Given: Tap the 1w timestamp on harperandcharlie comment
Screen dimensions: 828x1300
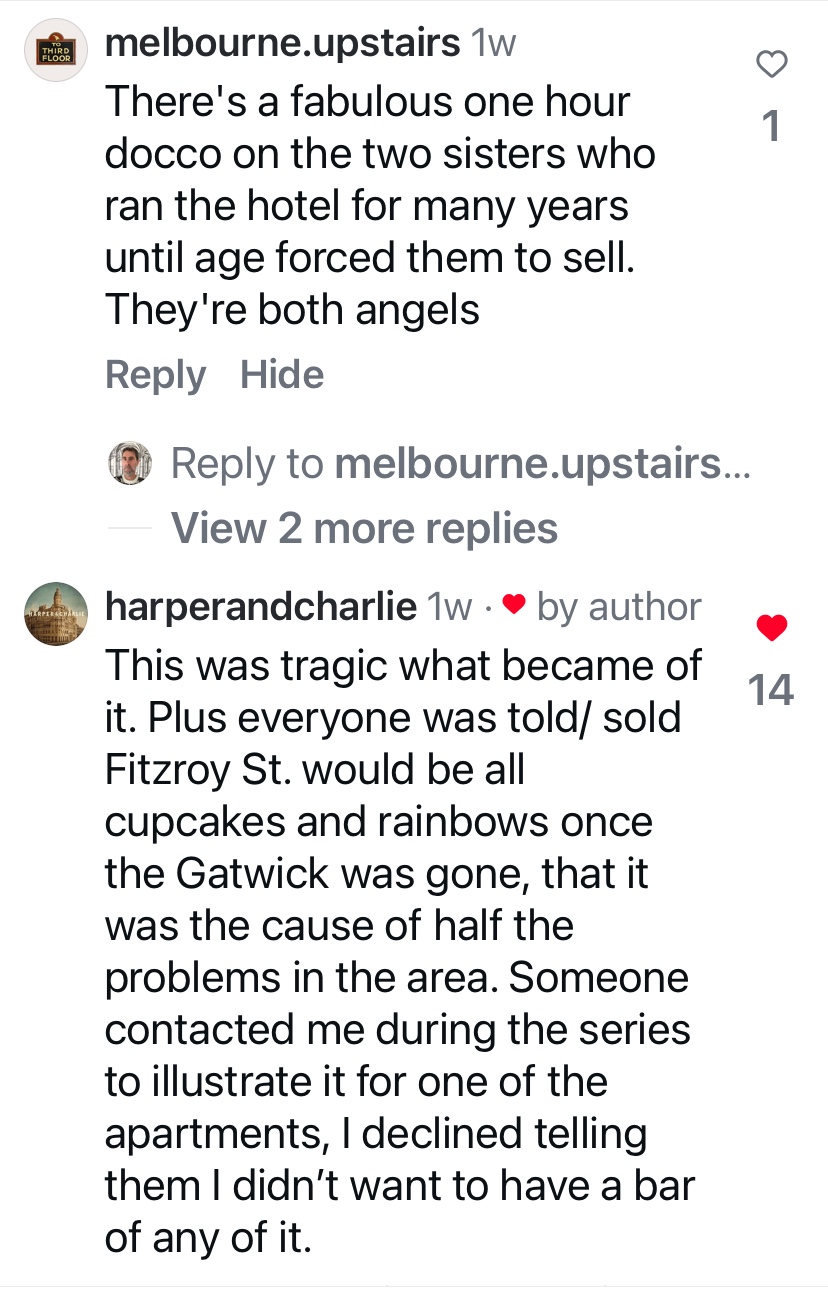Looking at the screenshot, I should pos(449,606).
